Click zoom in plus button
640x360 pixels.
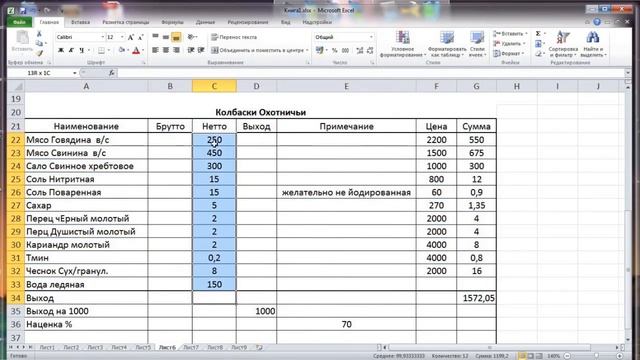click(620, 356)
